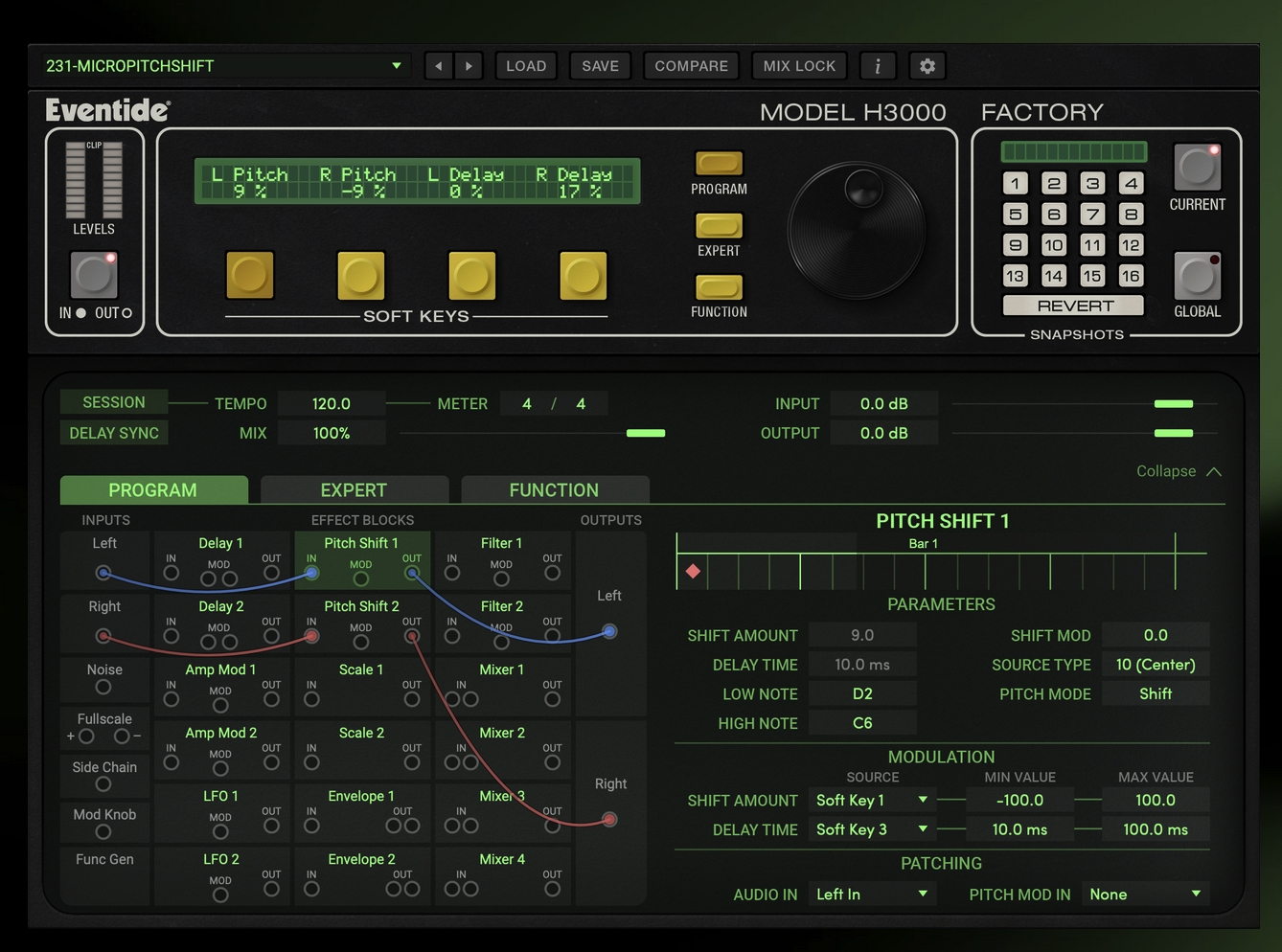Toggle the CURRENT snapshot button
Screen dimensions: 1282x952
coord(1197,168)
